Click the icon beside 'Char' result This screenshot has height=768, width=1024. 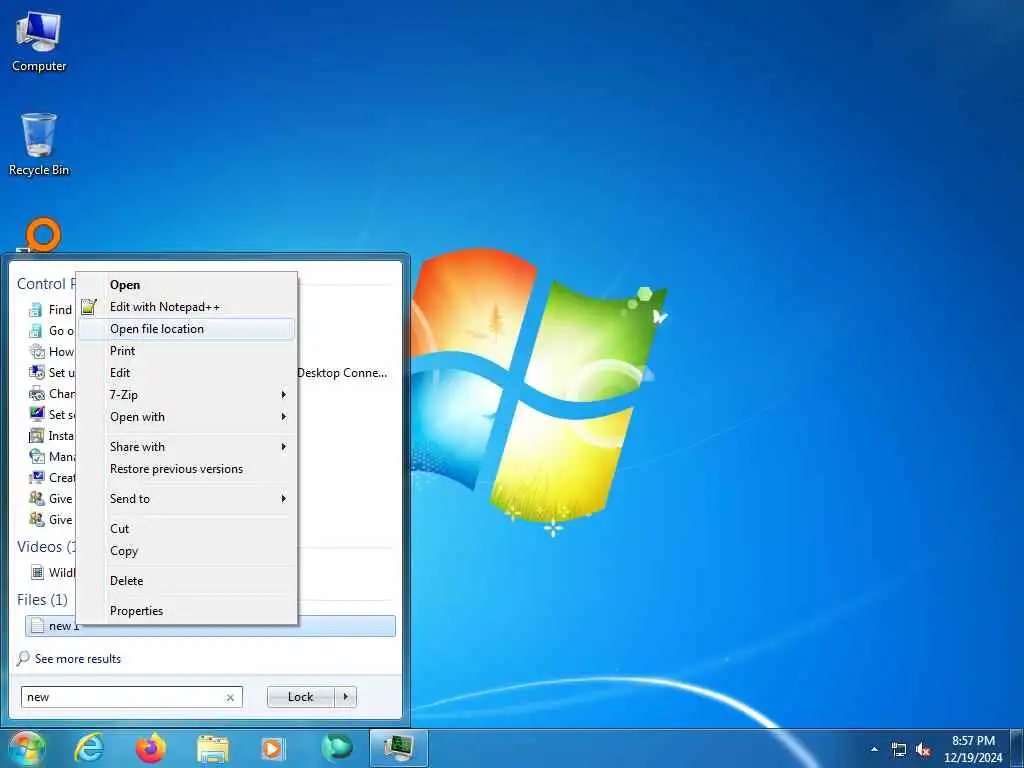37,394
